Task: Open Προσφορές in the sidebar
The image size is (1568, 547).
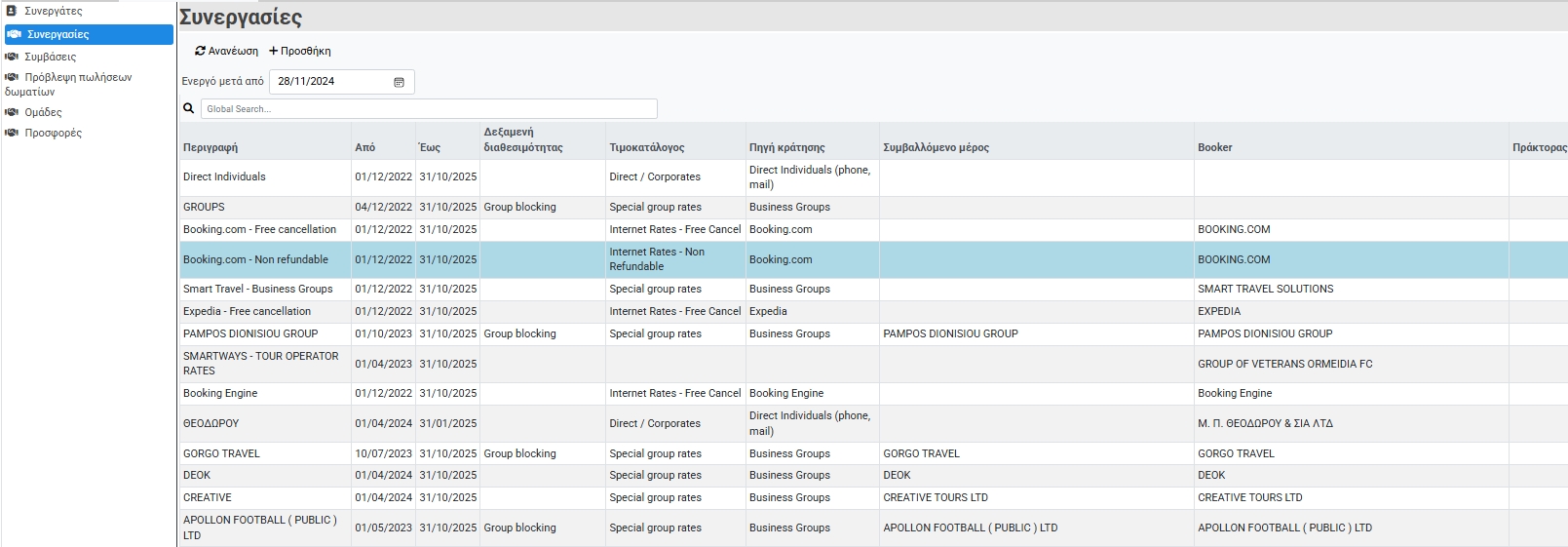Action: (53, 133)
